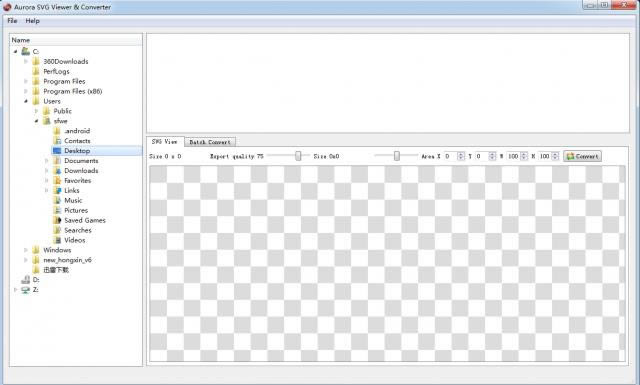Click the PerfLogs folder icon
Screen dimensions: 640x385
pyautogui.click(x=36, y=71)
